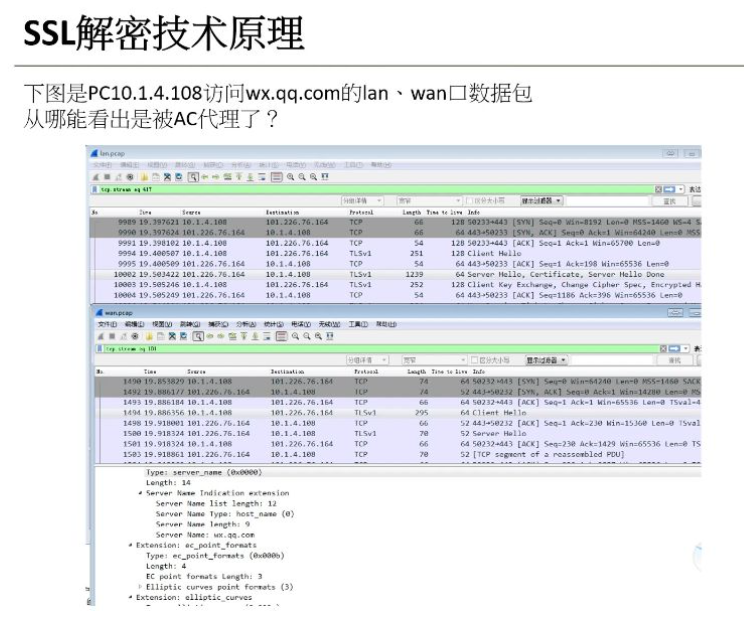Apply display filter arrow in lan.pcap
The width and height of the screenshot is (744, 618).
(669, 189)
